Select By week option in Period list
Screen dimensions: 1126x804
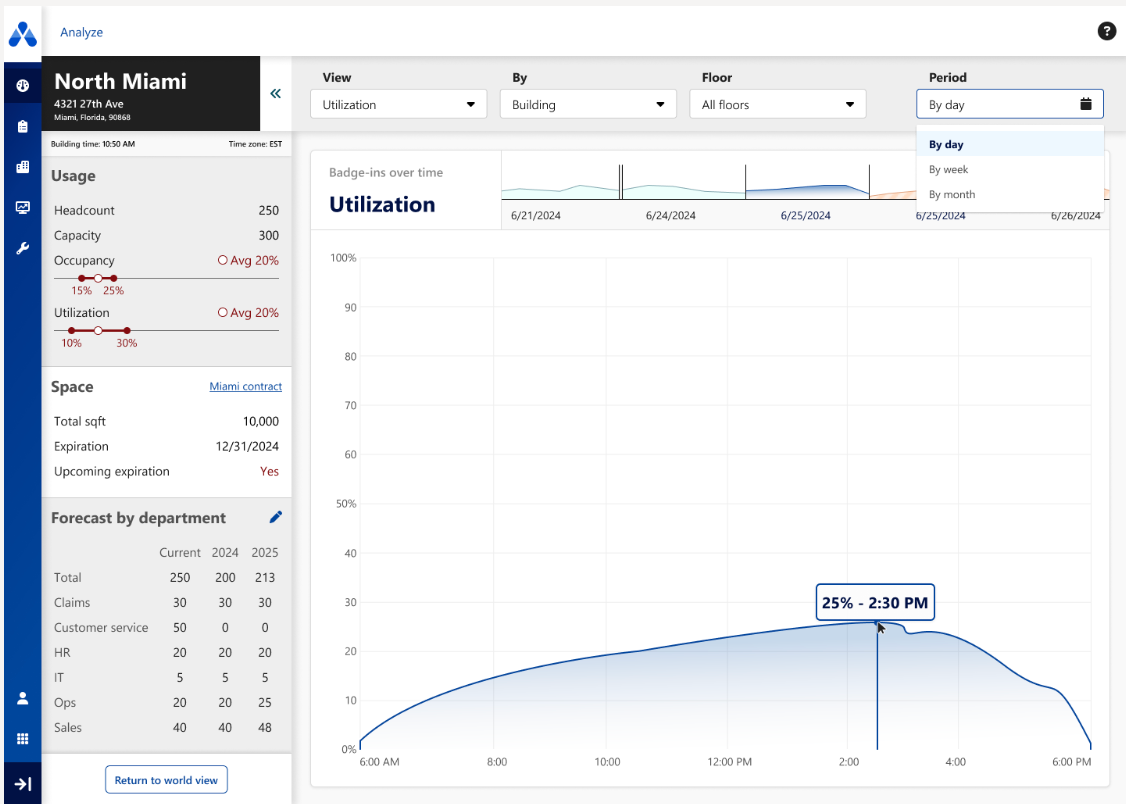(x=1010, y=169)
